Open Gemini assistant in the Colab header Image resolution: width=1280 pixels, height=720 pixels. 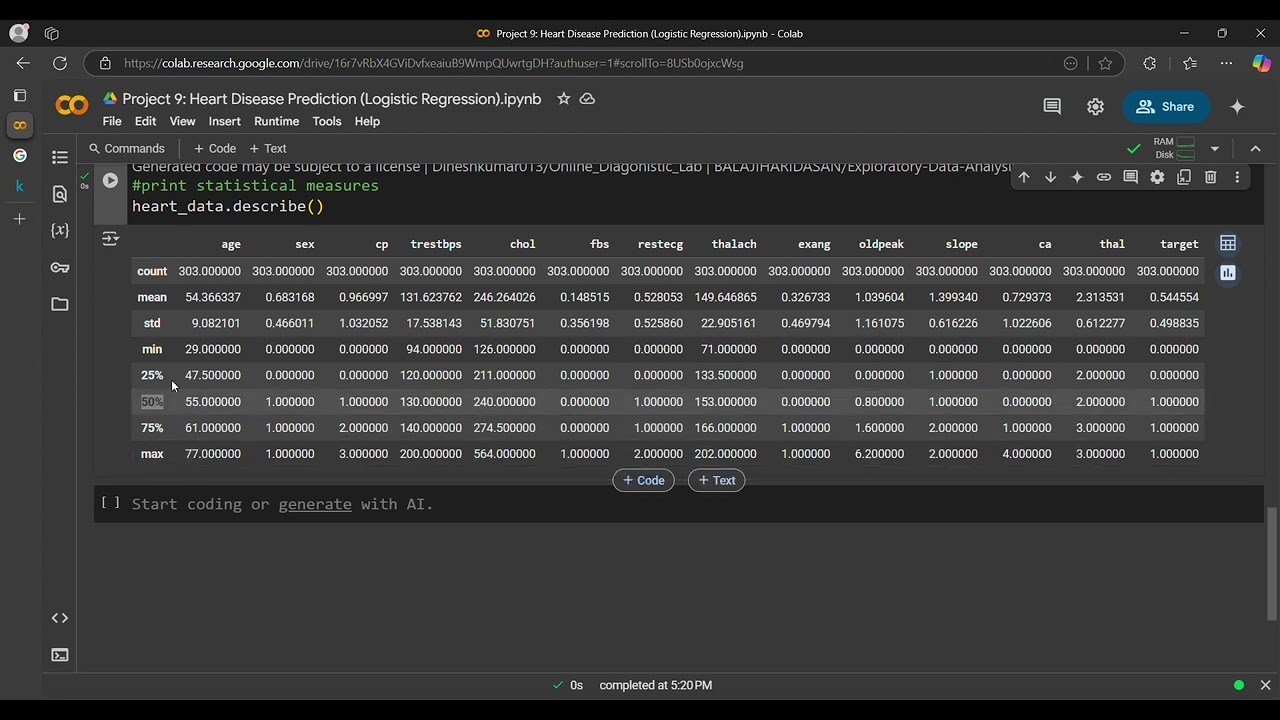pyautogui.click(x=1237, y=106)
